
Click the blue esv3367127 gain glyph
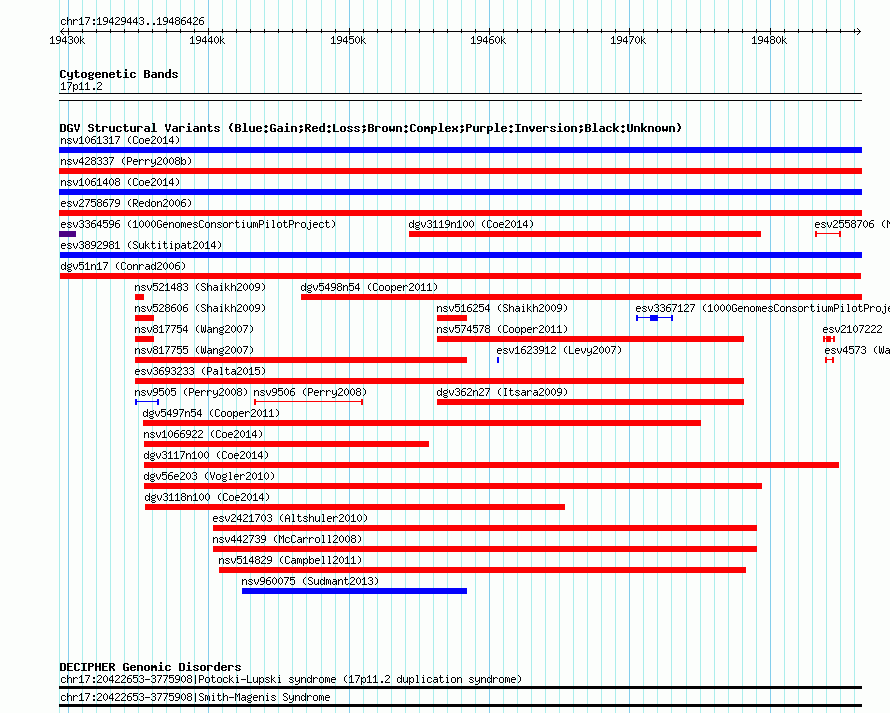pyautogui.click(x=654, y=318)
